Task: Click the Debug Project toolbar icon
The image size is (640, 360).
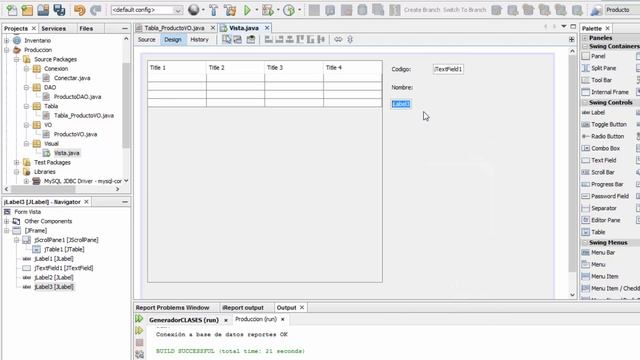Action: click(x=268, y=10)
